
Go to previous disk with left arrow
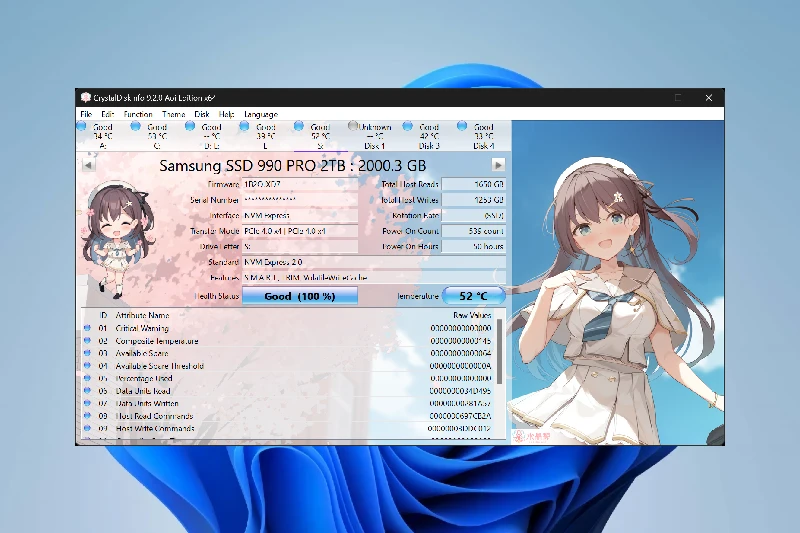[x=88, y=165]
